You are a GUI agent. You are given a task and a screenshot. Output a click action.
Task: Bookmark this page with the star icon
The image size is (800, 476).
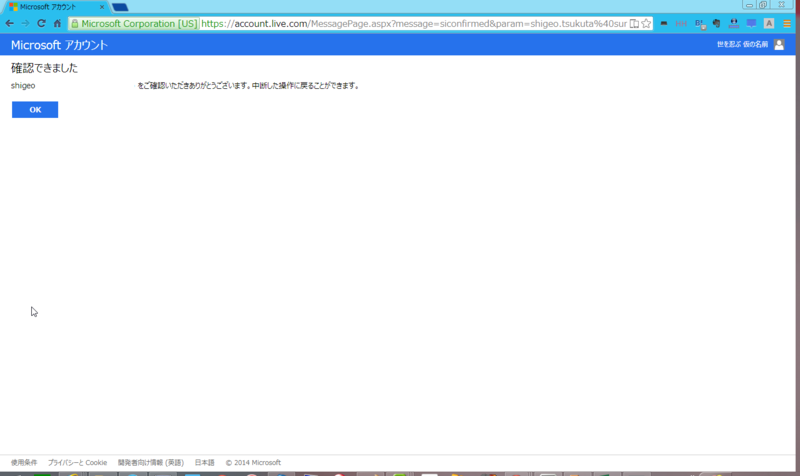(646, 23)
